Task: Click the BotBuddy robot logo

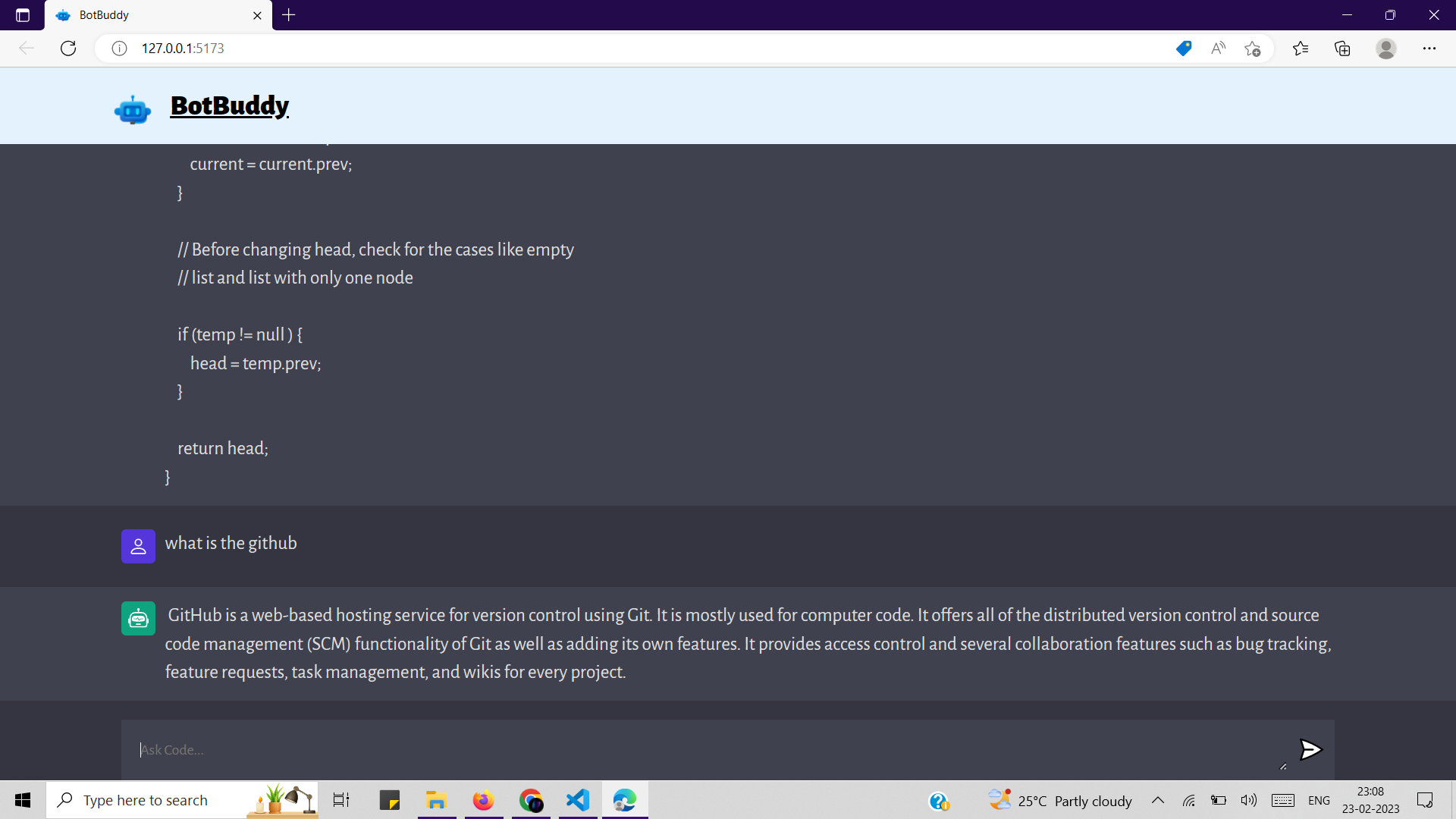Action: [x=133, y=110]
